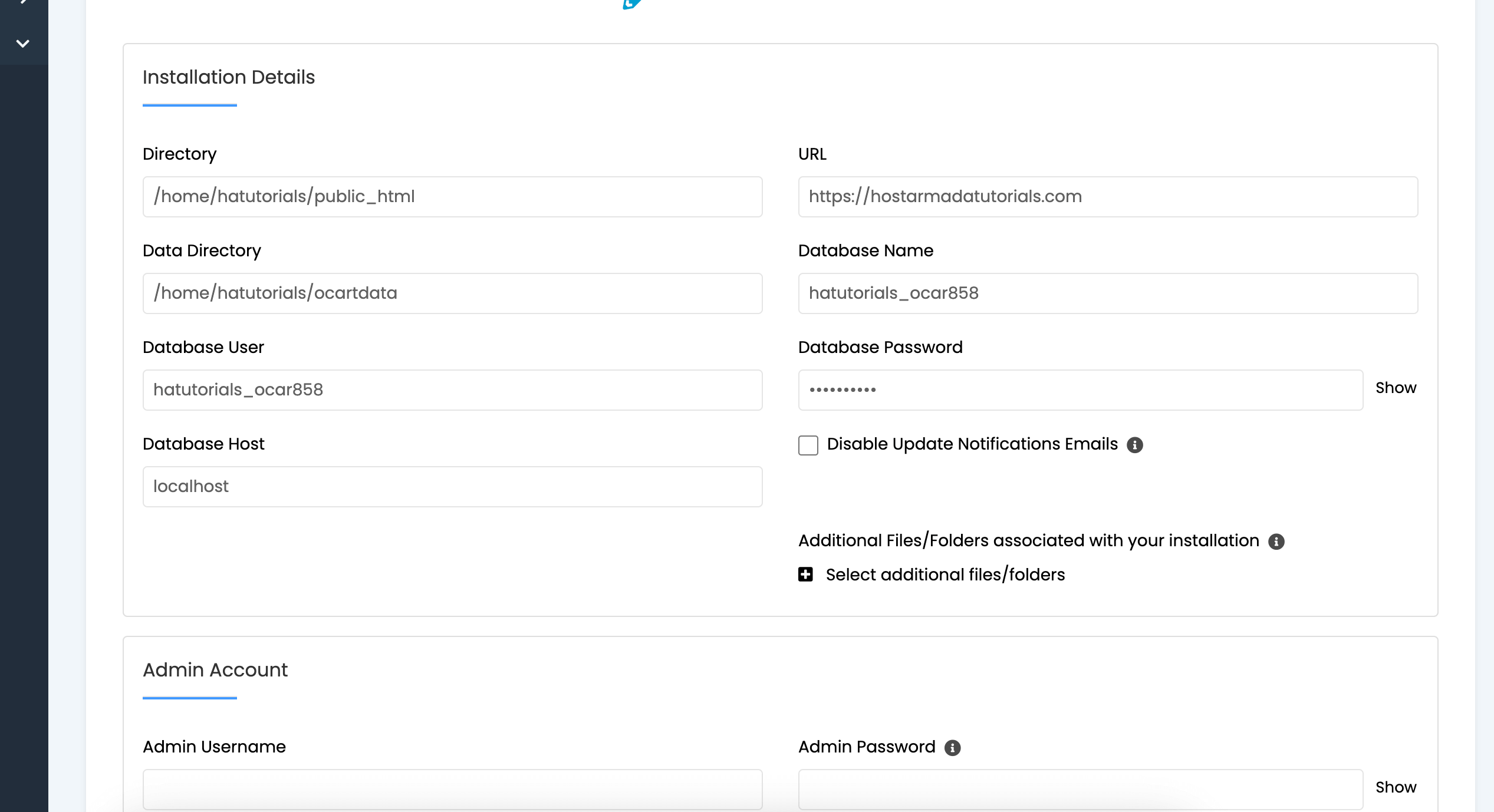This screenshot has height=812, width=1494.
Task: Enable Disable Update Notifications Emails checkbox
Action: (x=808, y=445)
